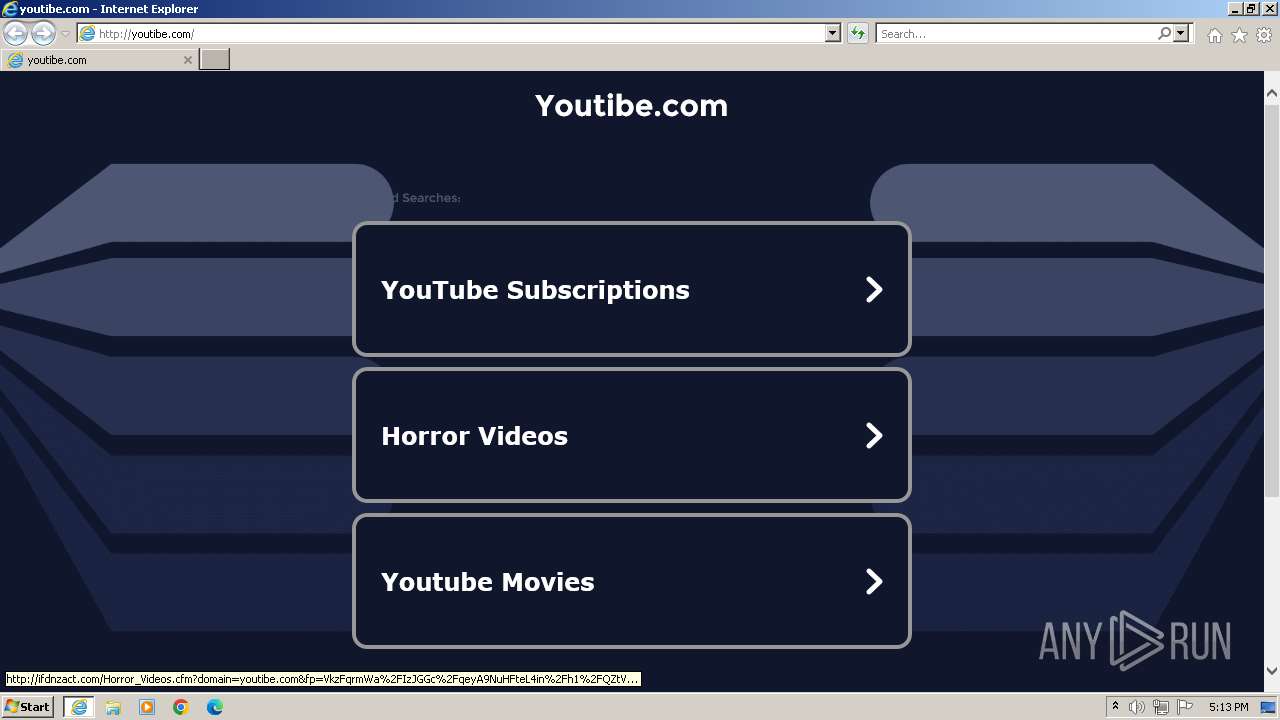This screenshot has width=1280, height=720.
Task: Open the search provider dropdown arrow
Action: (x=1181, y=34)
